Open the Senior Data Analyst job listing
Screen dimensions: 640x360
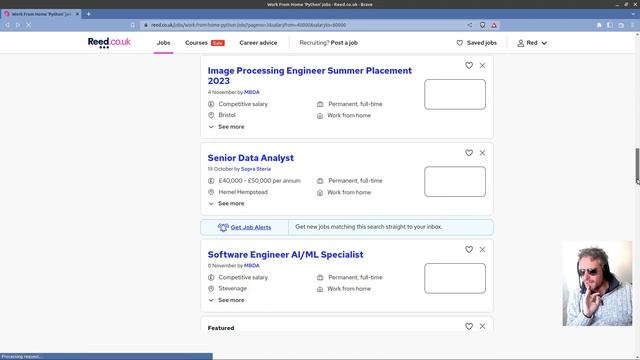[x=251, y=158]
